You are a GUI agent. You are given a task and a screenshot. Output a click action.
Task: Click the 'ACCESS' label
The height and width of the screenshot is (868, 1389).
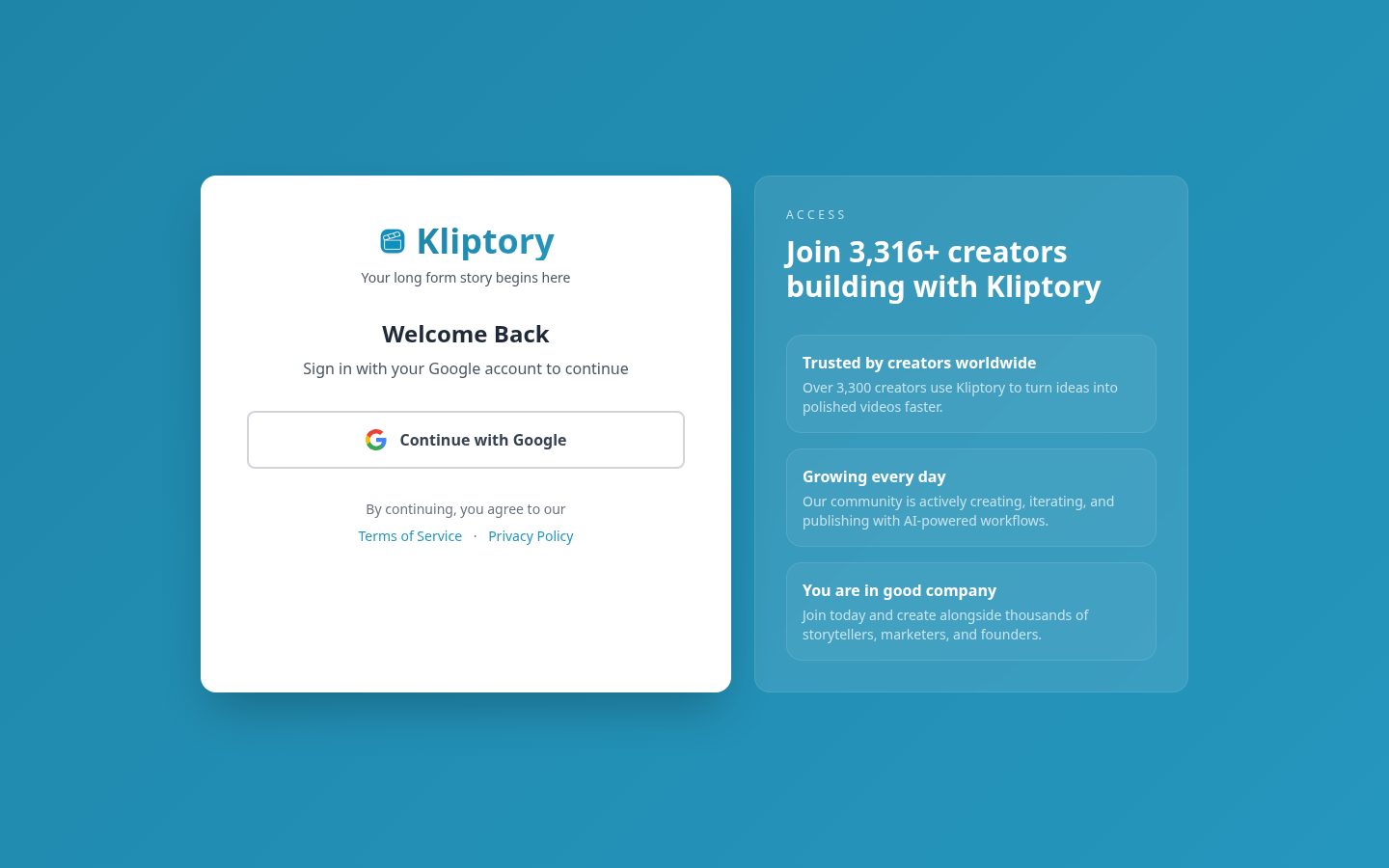816,215
